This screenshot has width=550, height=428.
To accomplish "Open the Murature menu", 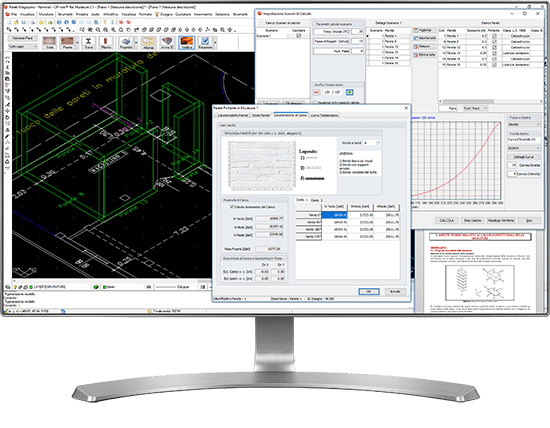I will pos(46,14).
